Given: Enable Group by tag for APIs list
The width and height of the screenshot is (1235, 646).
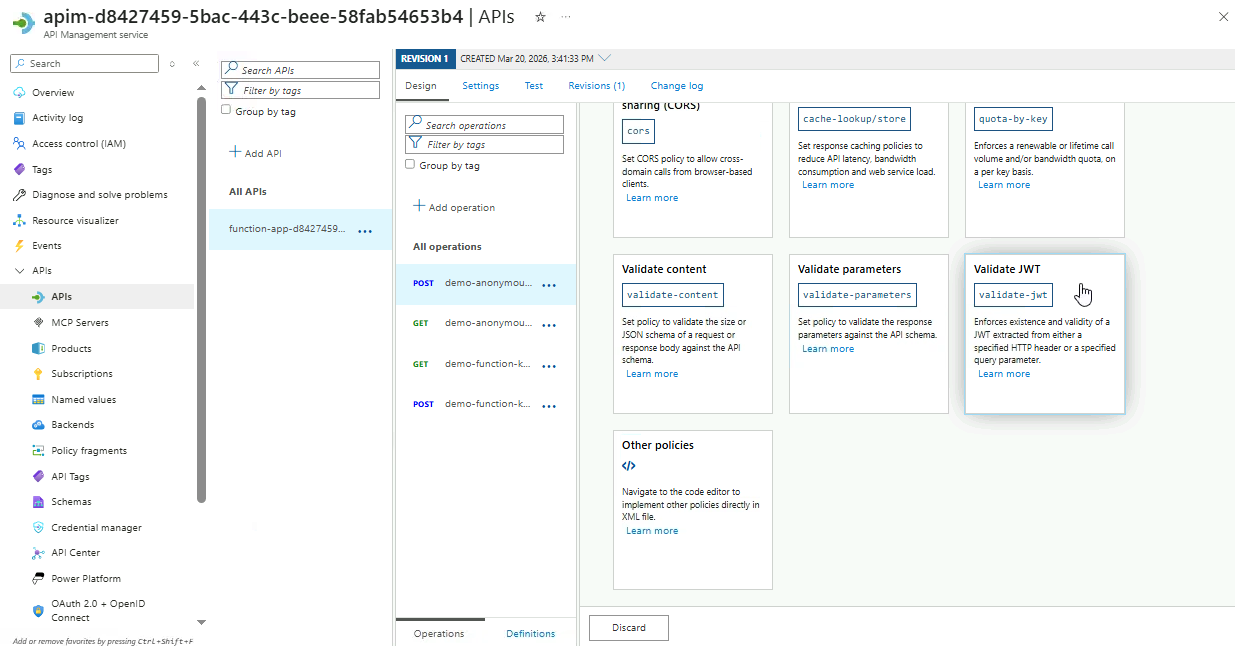Looking at the screenshot, I should (x=226, y=111).
